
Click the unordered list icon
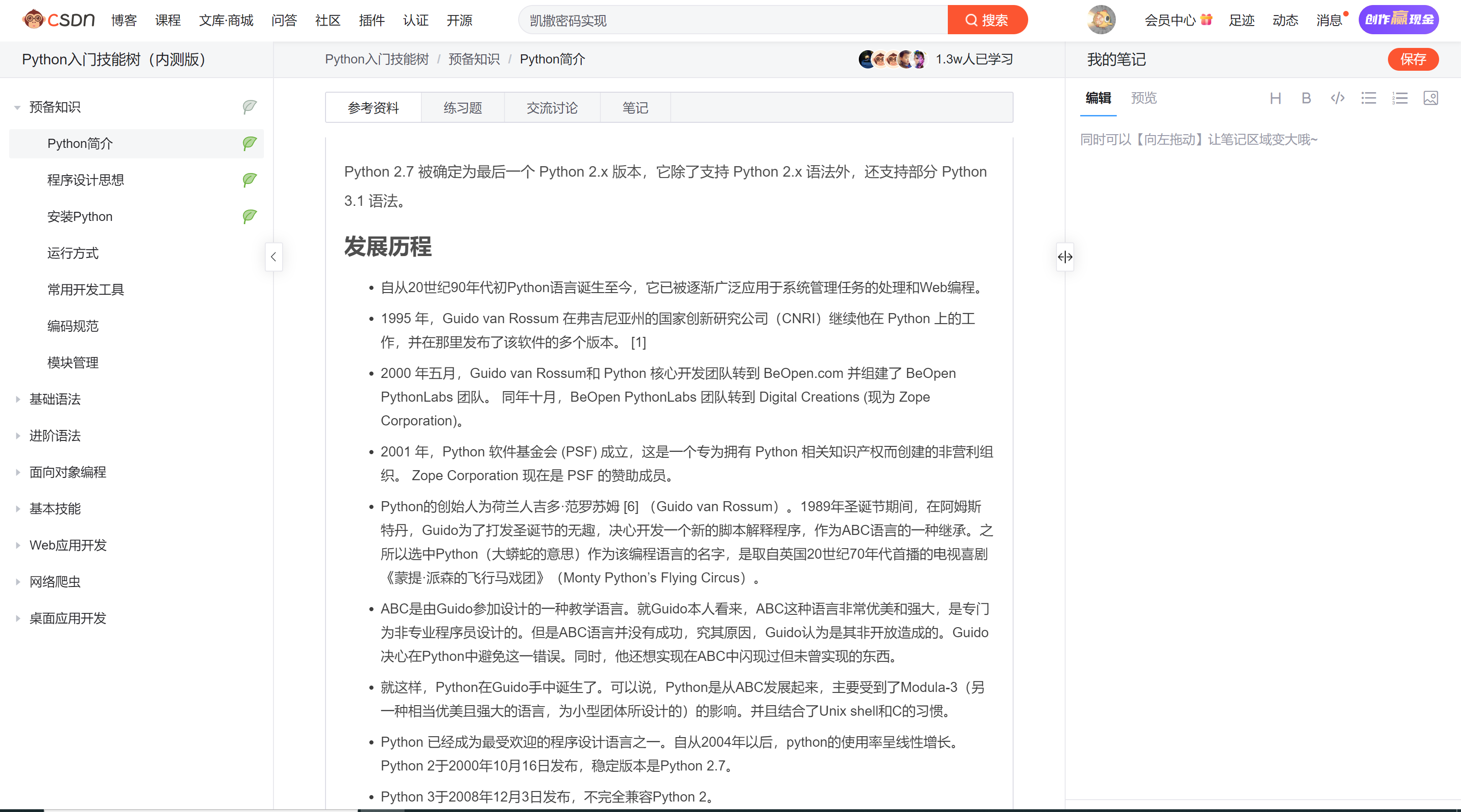[x=1369, y=98]
